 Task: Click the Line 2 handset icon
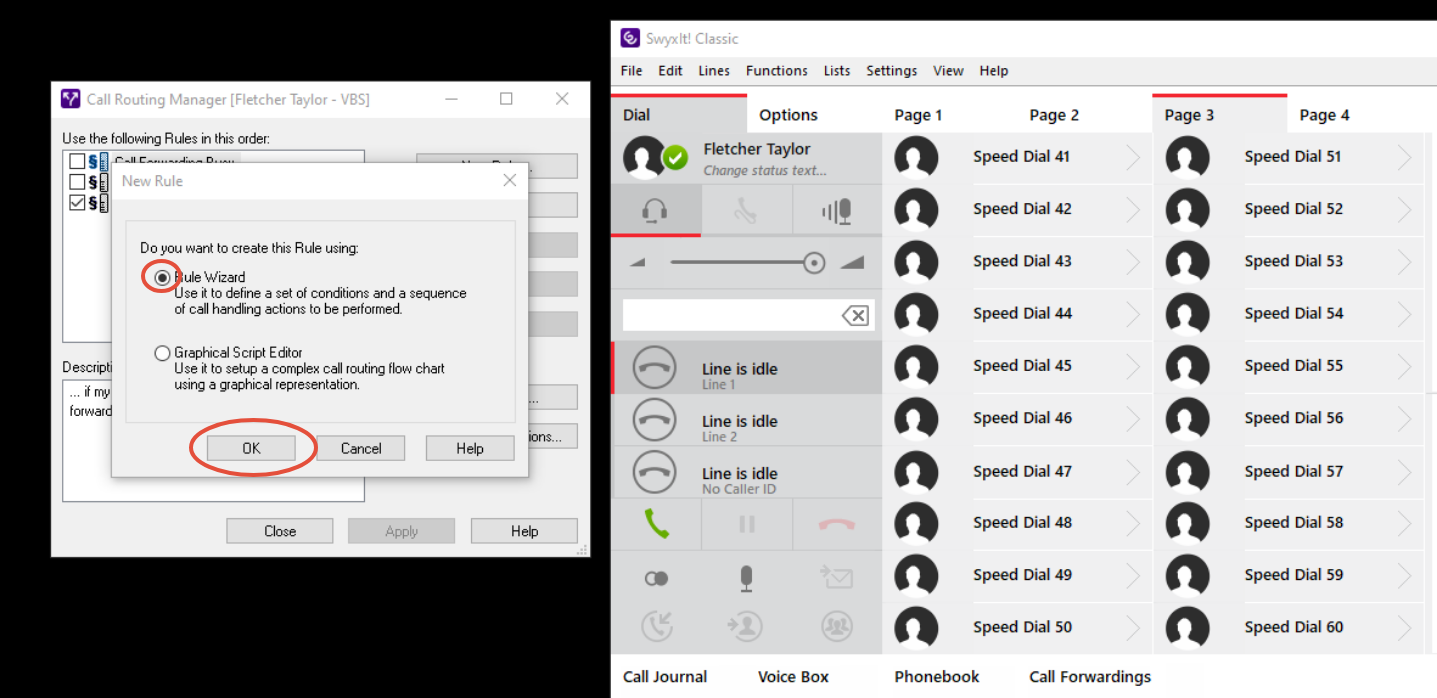pyautogui.click(x=655, y=421)
